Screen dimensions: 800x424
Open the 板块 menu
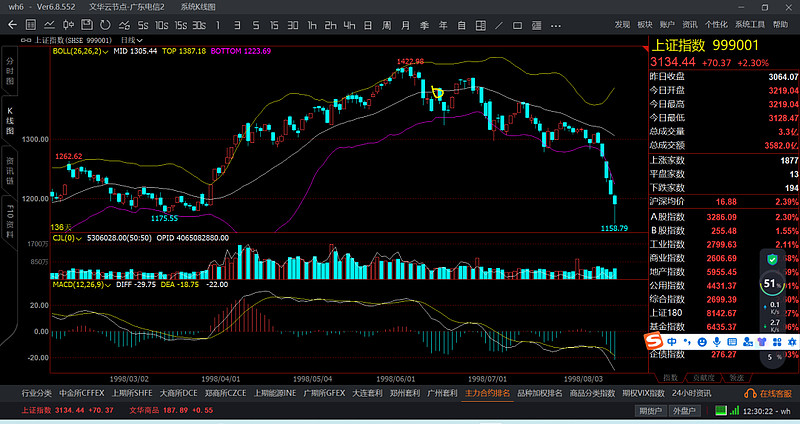645,24
